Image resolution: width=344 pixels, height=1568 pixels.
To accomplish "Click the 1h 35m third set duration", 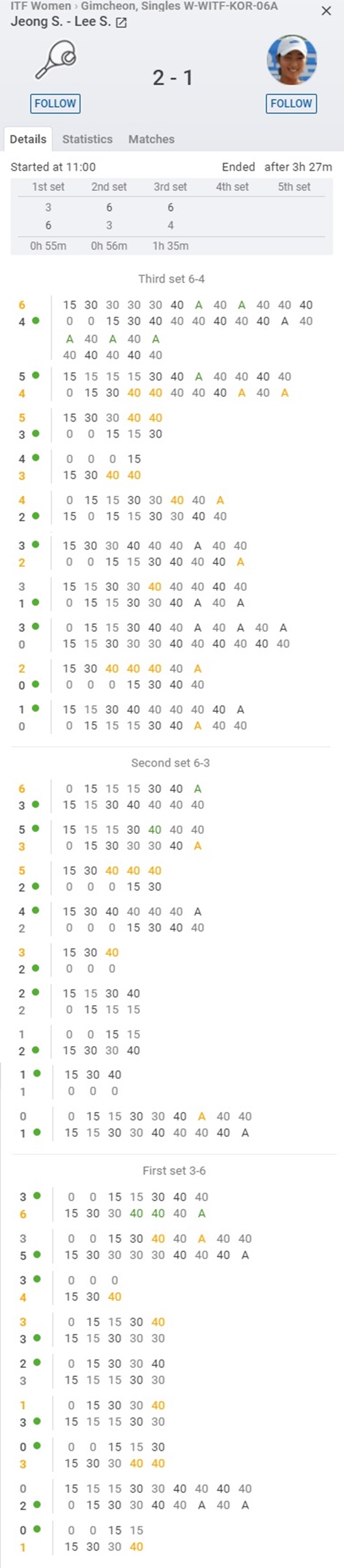I will point(171,246).
